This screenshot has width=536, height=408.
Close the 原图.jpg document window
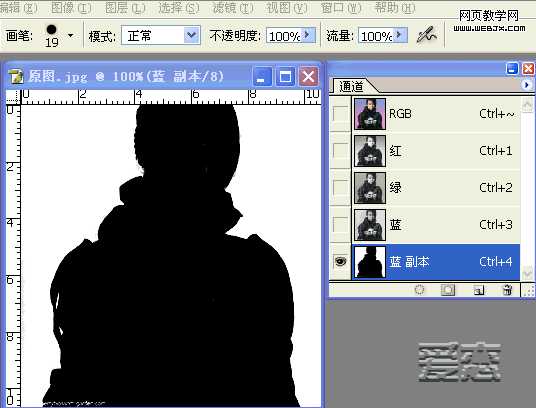pos(309,76)
